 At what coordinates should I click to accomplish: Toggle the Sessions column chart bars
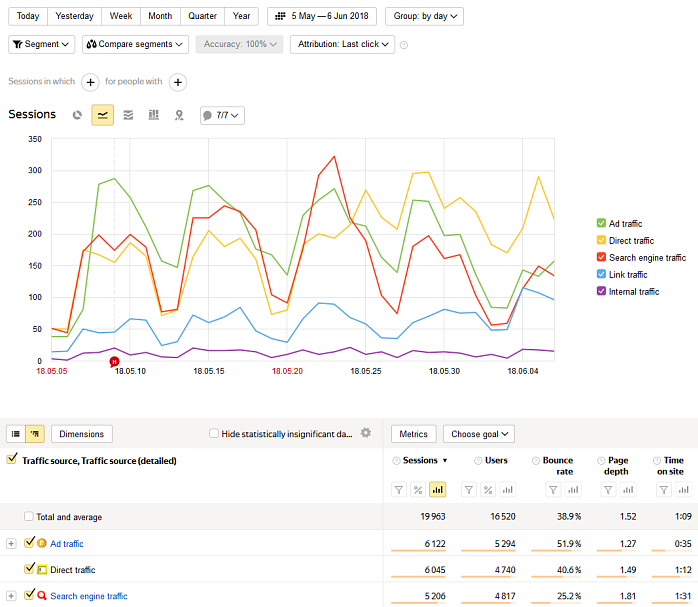[438, 490]
